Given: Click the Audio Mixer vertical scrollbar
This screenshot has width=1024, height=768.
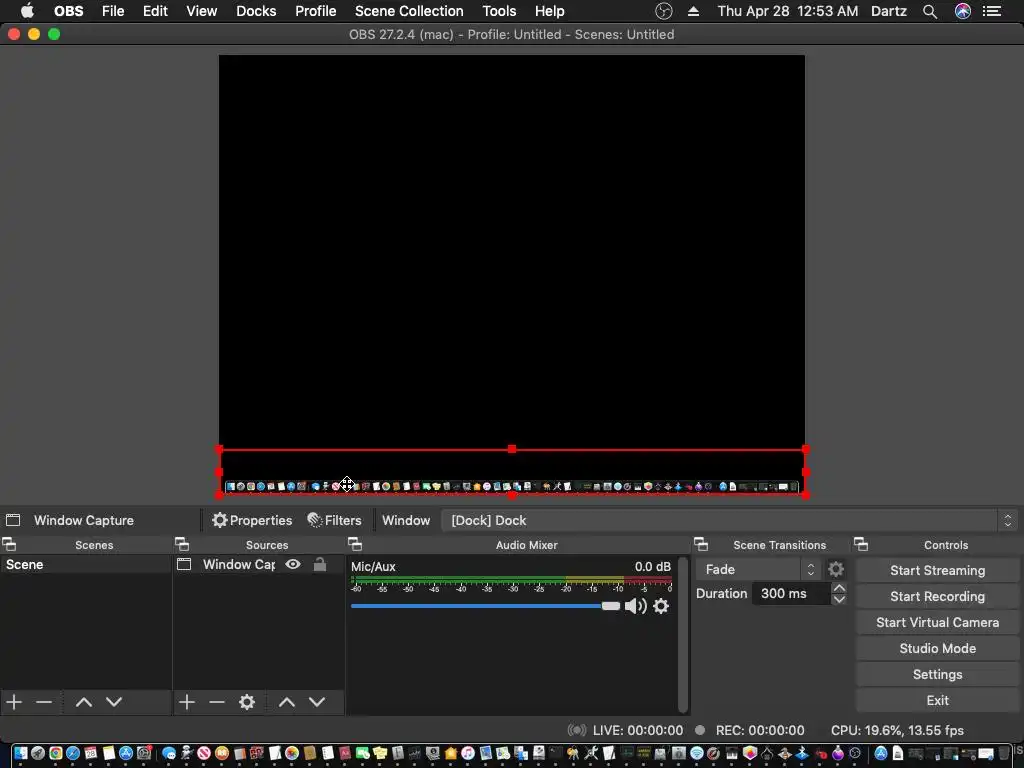Looking at the screenshot, I should [x=683, y=634].
